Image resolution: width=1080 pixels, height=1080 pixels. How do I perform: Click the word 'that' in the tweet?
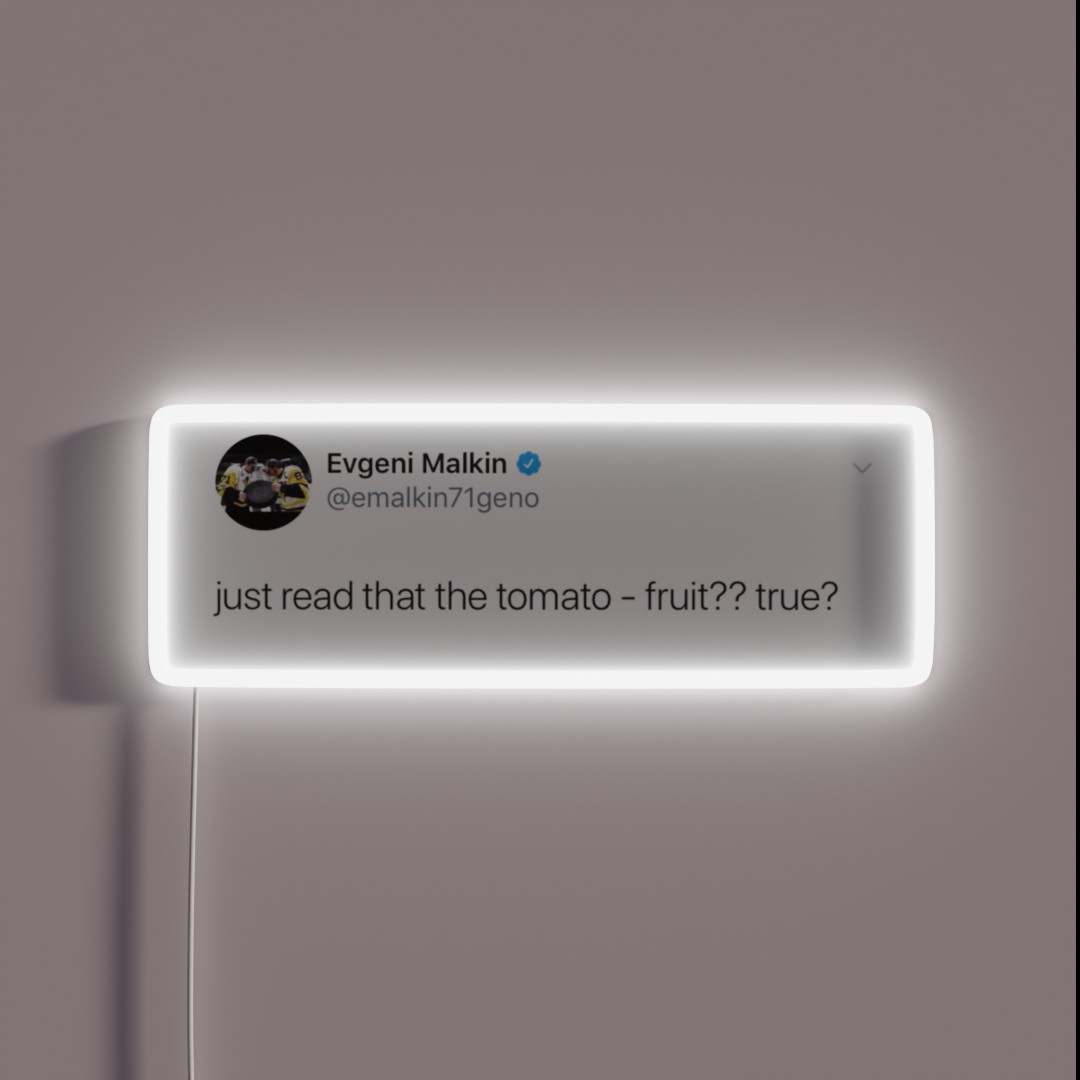(x=393, y=596)
